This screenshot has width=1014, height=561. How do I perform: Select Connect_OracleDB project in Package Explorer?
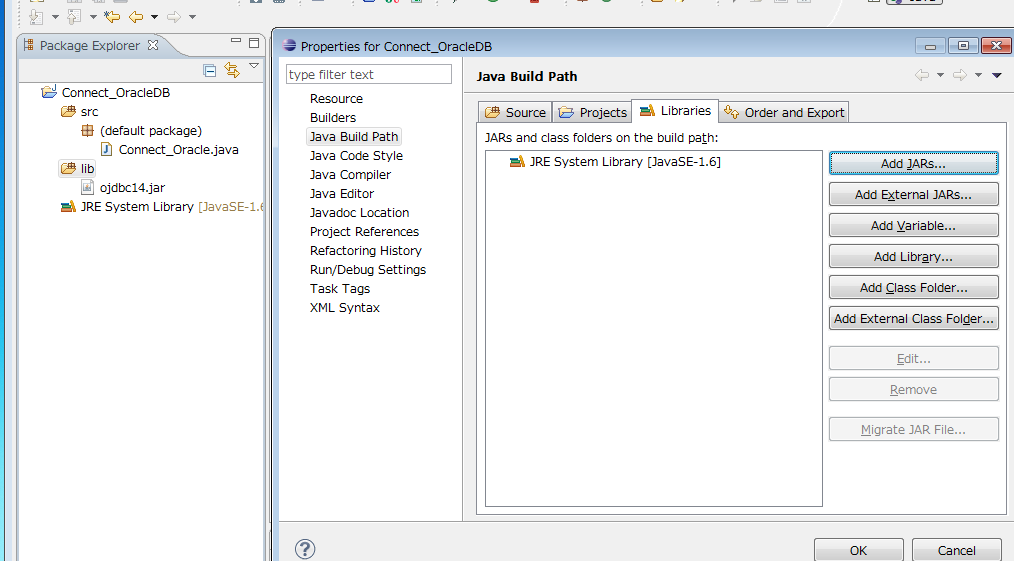click(116, 92)
